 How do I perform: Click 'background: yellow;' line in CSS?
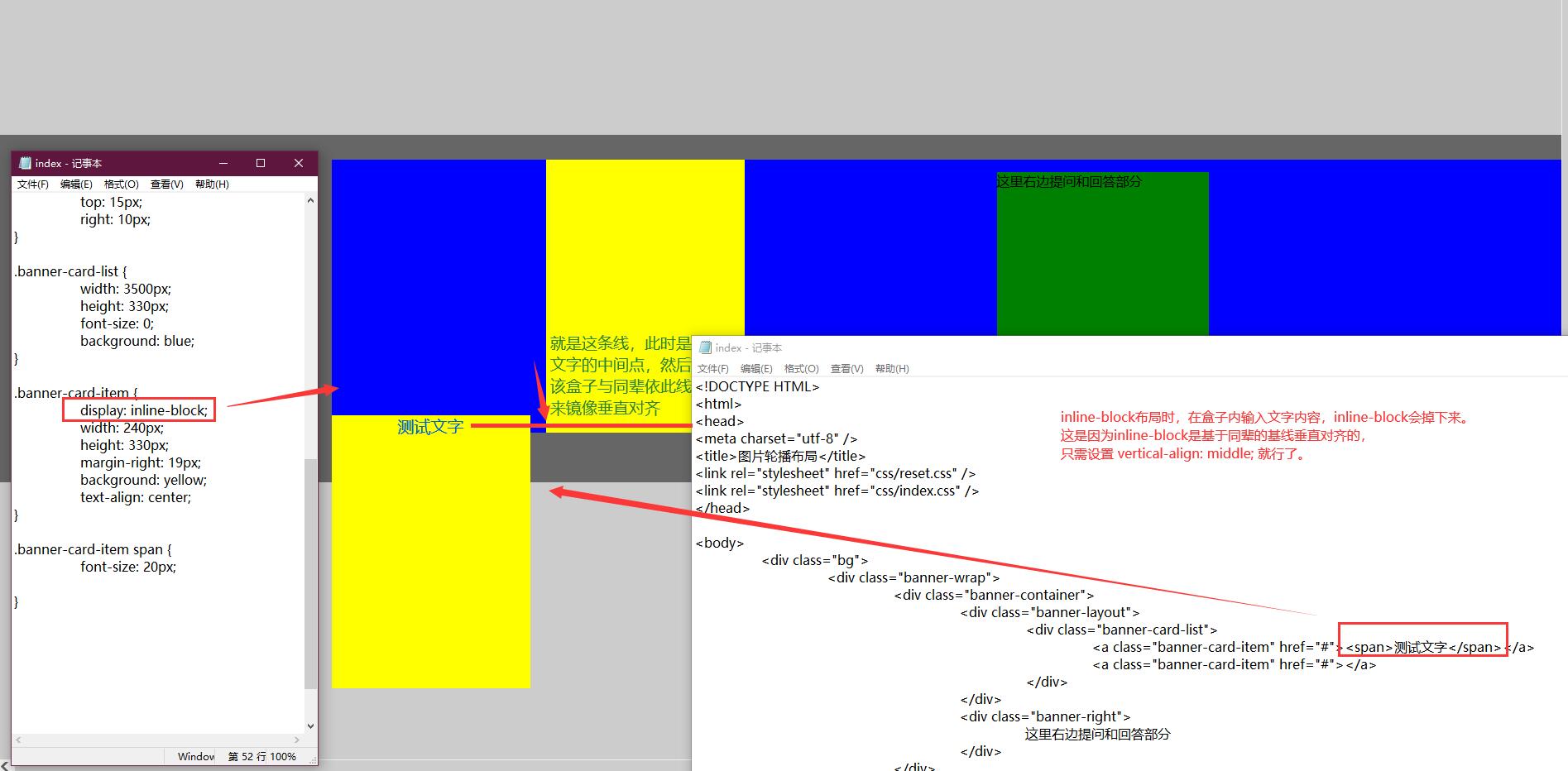(143, 480)
